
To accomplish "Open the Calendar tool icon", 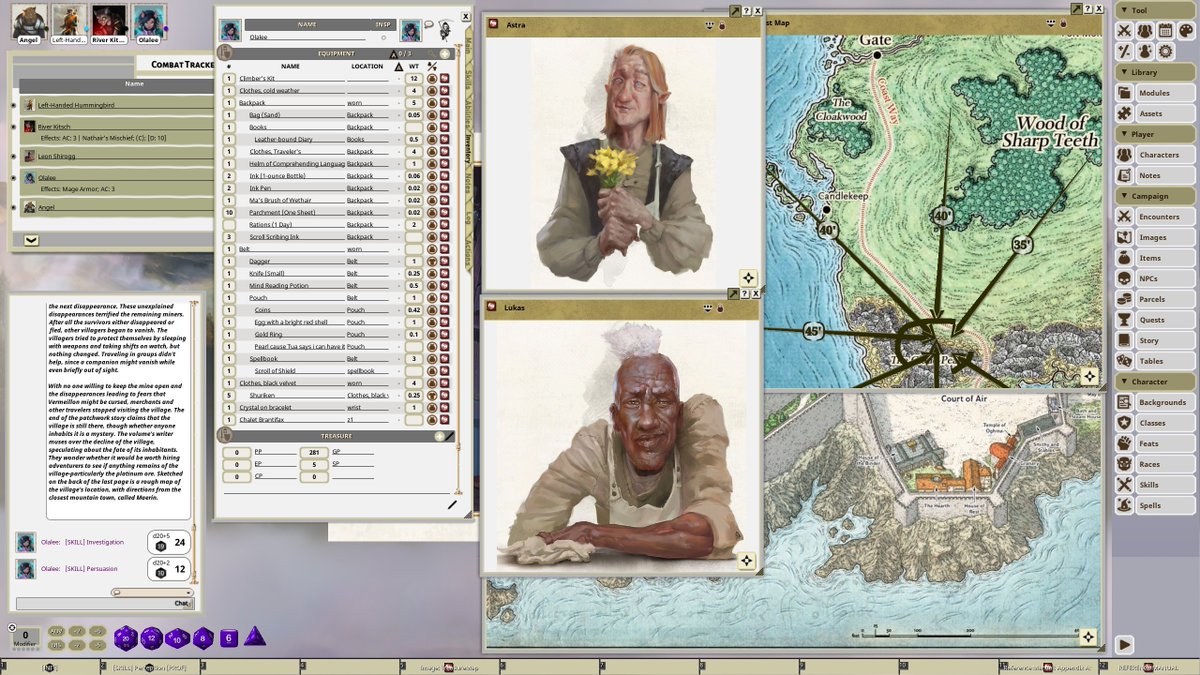I will tap(1165, 30).
